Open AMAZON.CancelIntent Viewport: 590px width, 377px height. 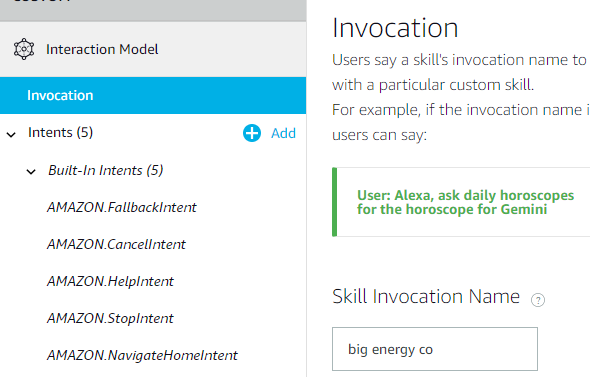116,245
